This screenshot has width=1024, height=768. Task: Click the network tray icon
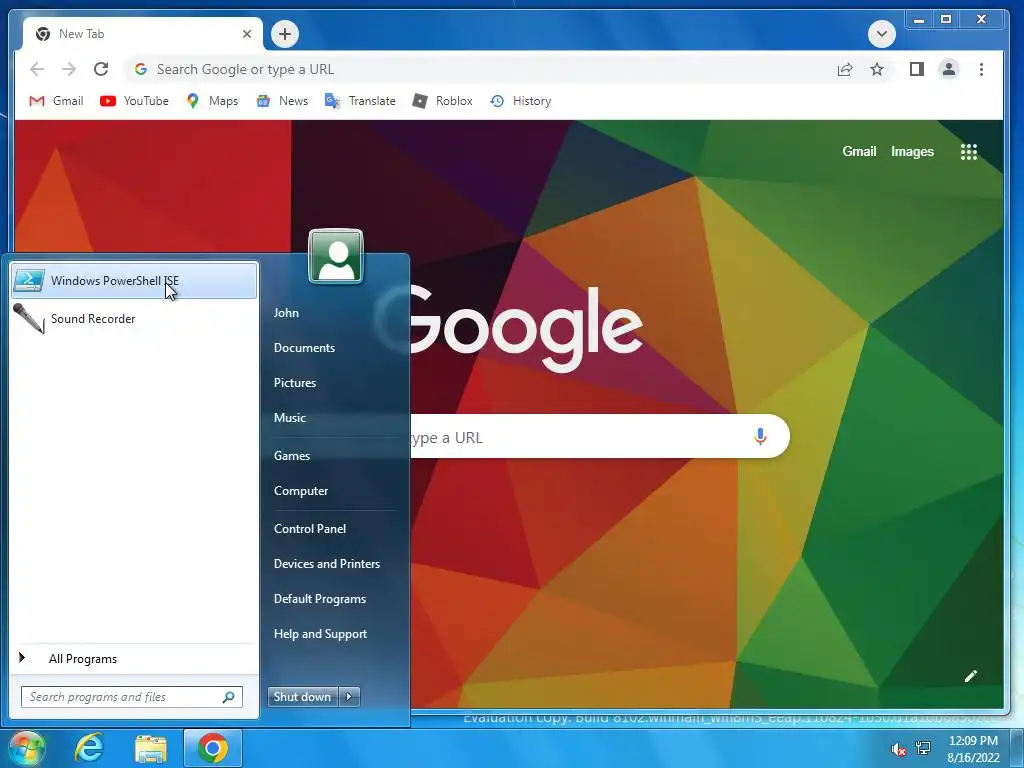923,748
